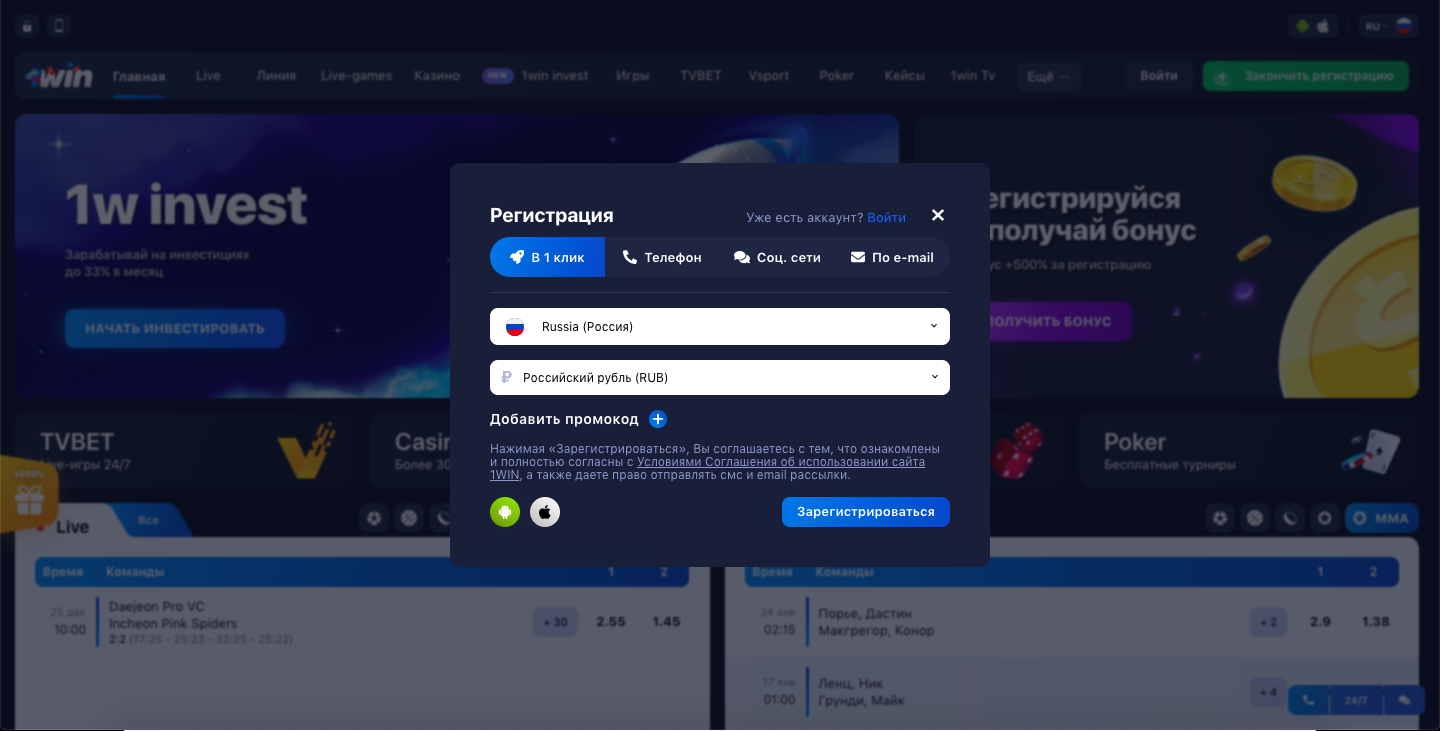Switch to the Телефон registration tab
The height and width of the screenshot is (731, 1440).
(662, 257)
